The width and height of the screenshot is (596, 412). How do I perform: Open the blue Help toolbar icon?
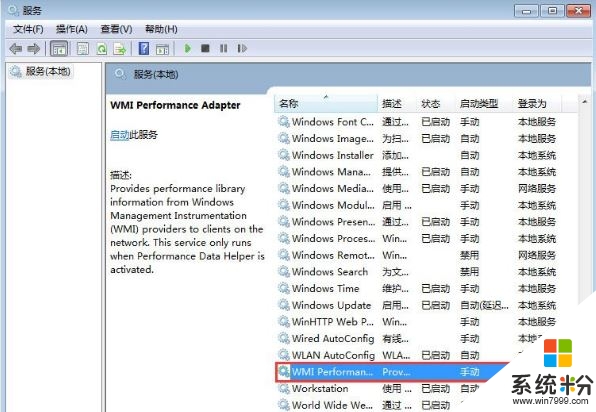click(x=144, y=48)
